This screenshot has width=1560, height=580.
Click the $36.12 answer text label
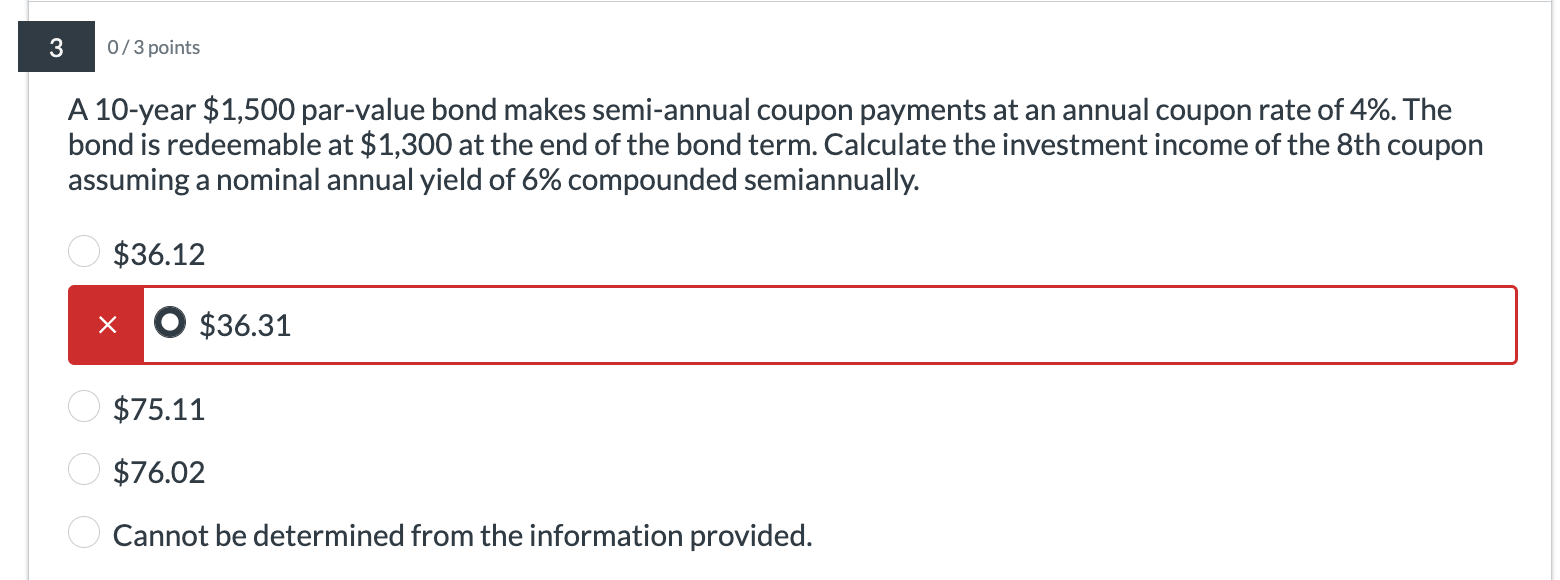pos(158,254)
